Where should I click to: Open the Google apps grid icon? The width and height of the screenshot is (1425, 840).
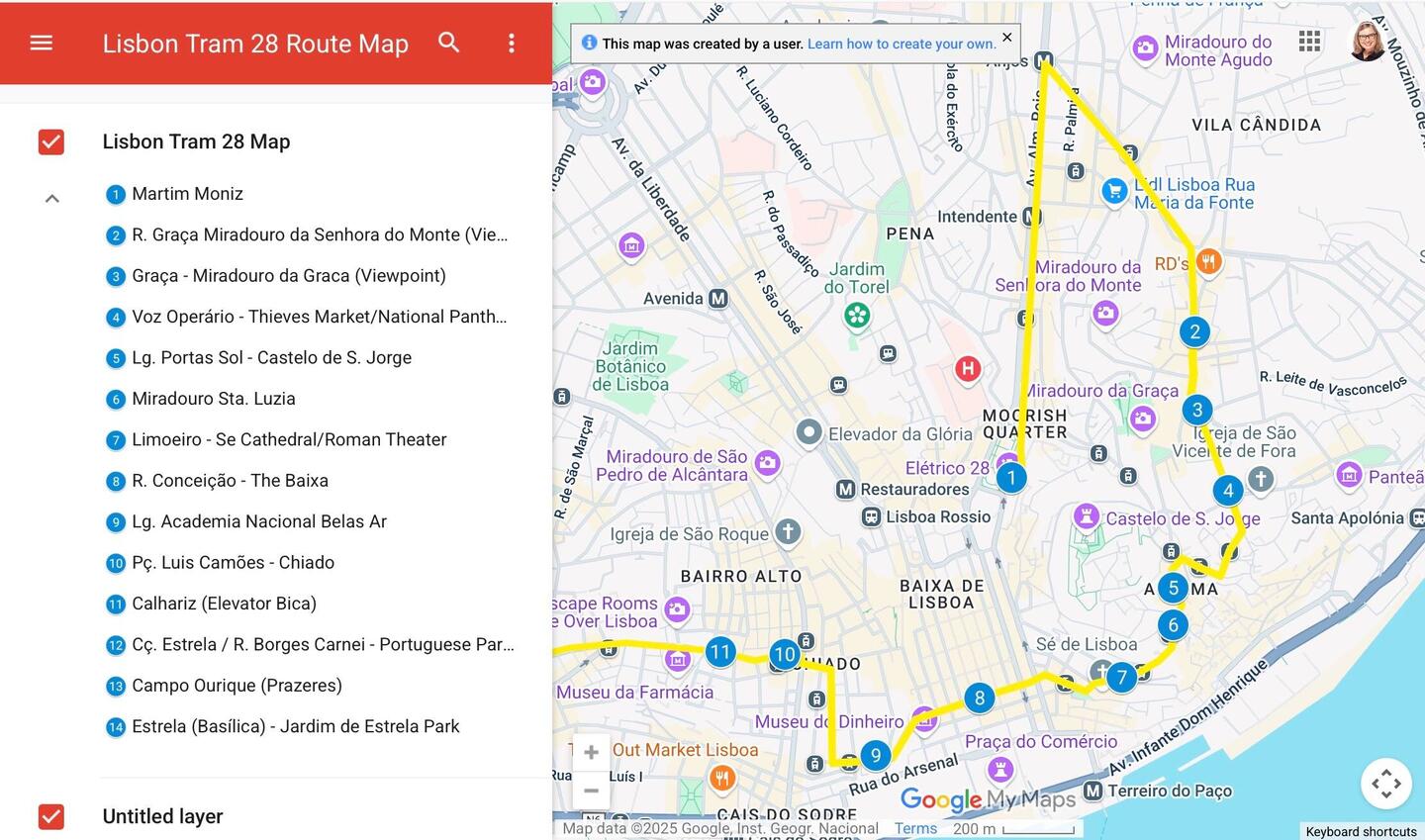(1309, 41)
